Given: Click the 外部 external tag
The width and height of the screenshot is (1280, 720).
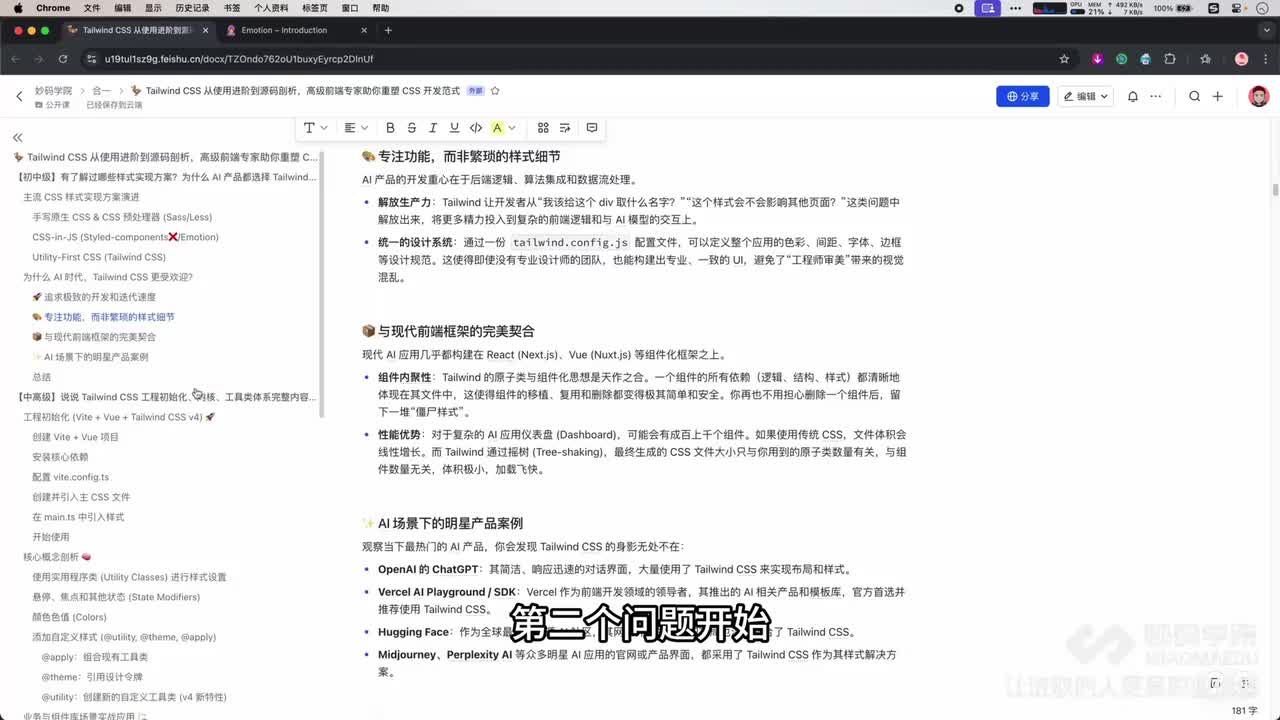Looking at the screenshot, I should click(x=475, y=91).
